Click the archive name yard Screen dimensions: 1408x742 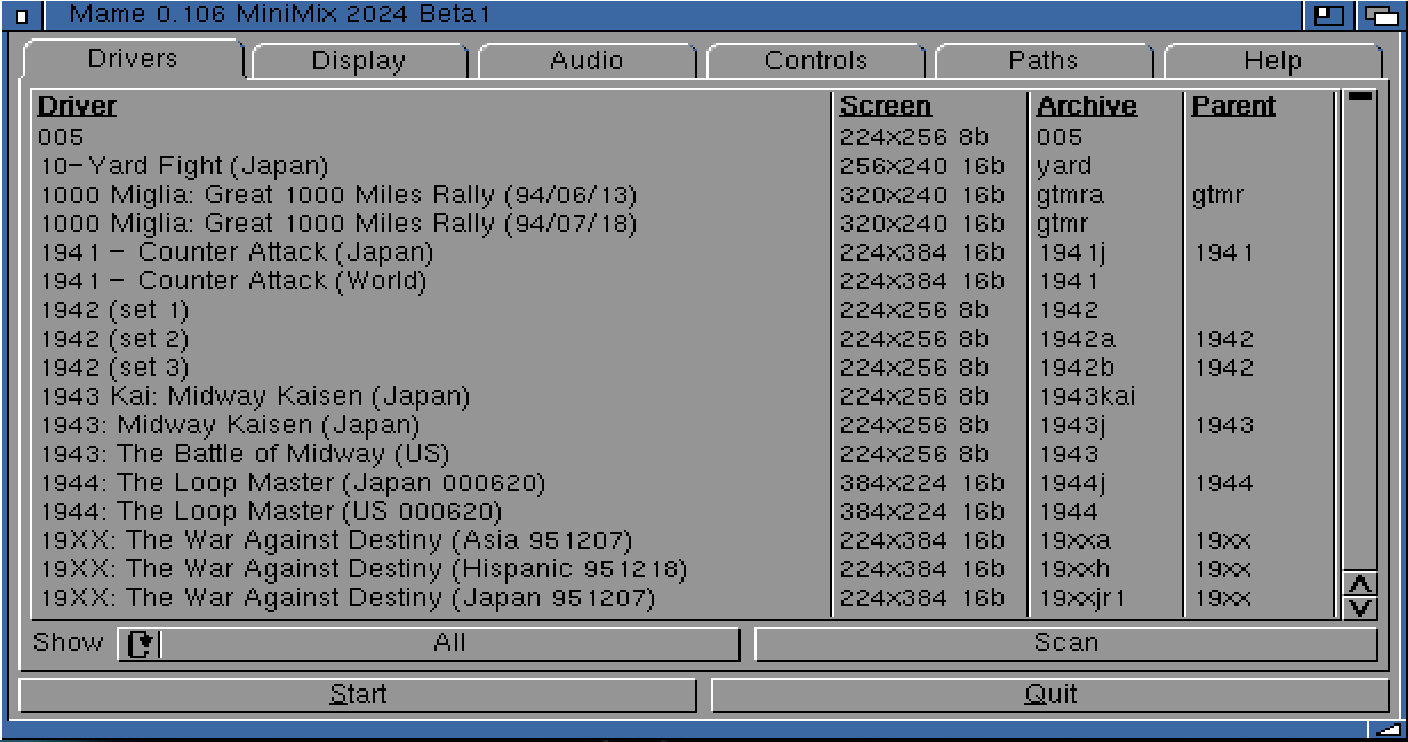(1064, 166)
